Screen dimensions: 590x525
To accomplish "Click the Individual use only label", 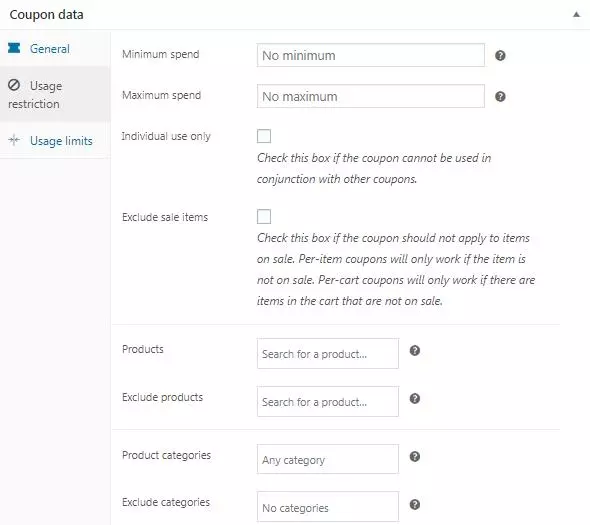I will pyautogui.click(x=166, y=136).
